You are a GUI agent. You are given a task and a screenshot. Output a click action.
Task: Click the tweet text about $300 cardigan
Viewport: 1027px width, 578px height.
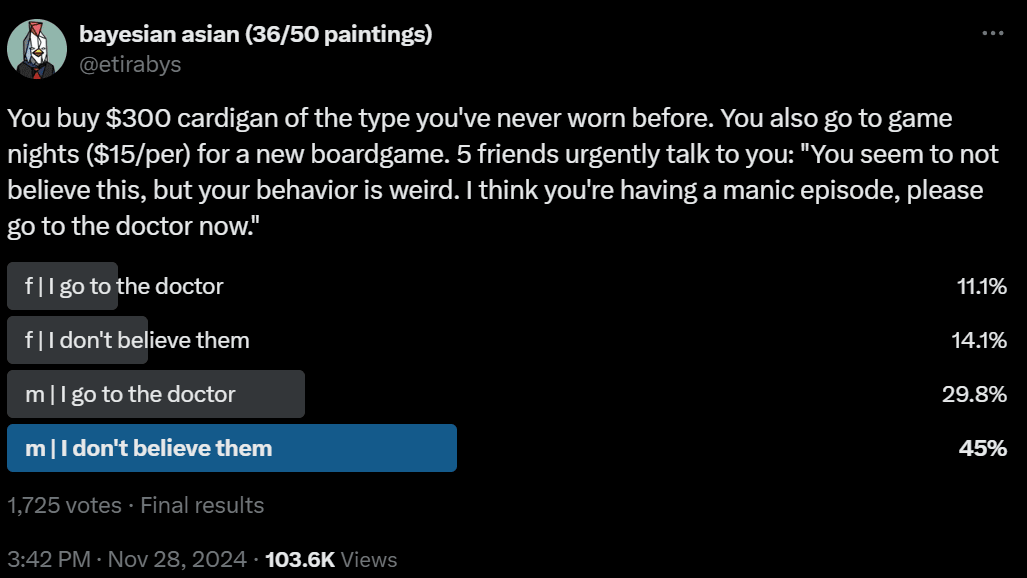pyautogui.click(x=503, y=172)
